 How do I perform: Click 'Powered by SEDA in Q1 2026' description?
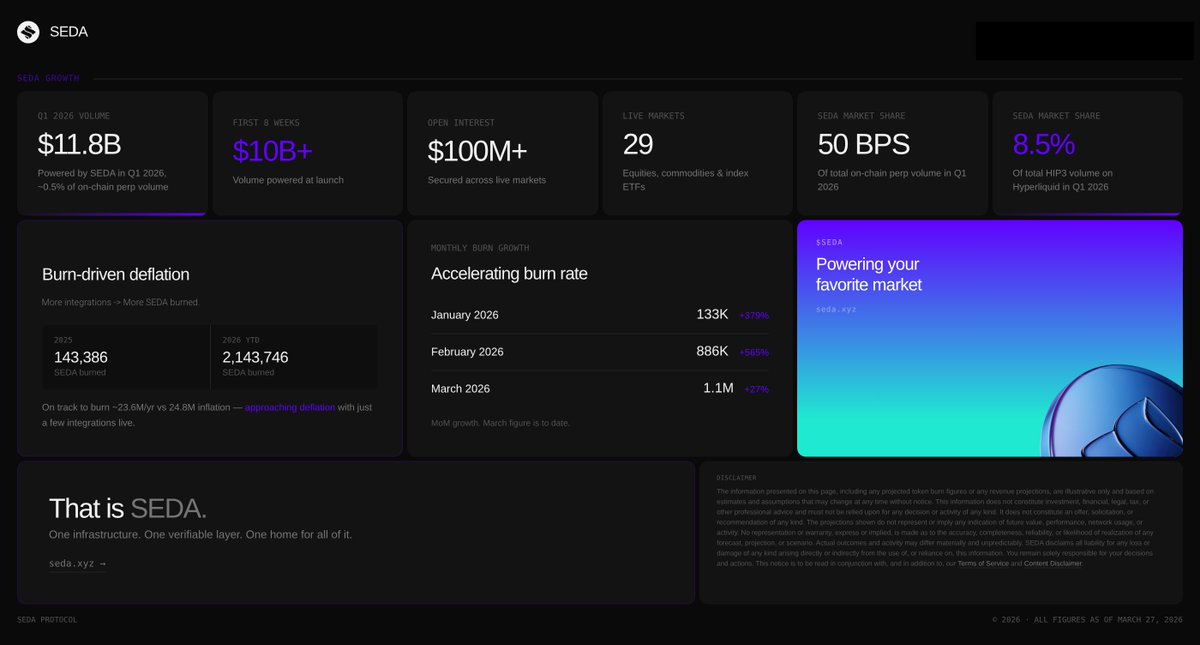[103, 180]
